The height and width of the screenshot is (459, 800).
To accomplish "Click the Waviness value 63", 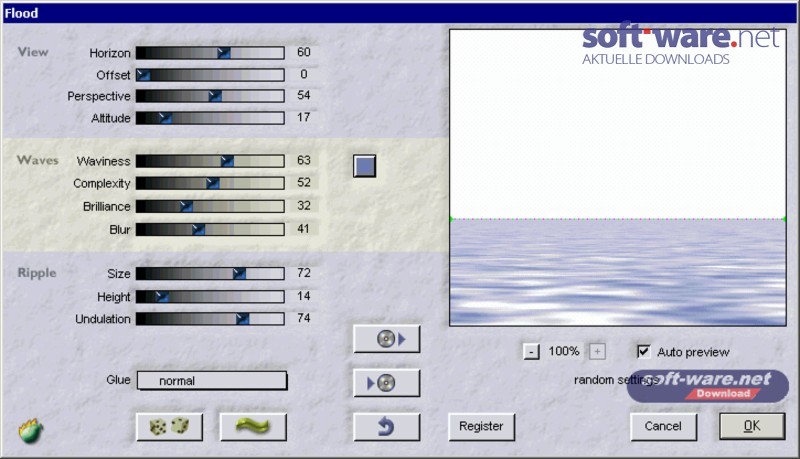I will 304,160.
